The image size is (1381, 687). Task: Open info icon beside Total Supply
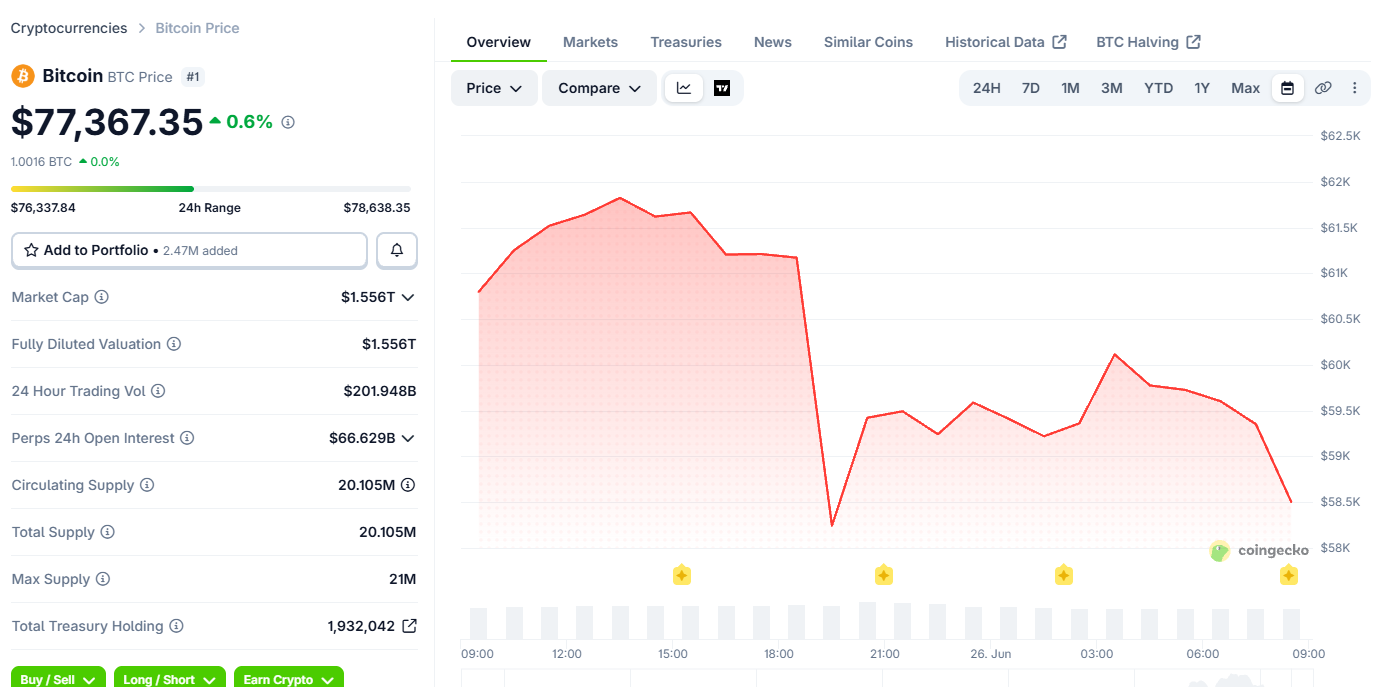107,532
